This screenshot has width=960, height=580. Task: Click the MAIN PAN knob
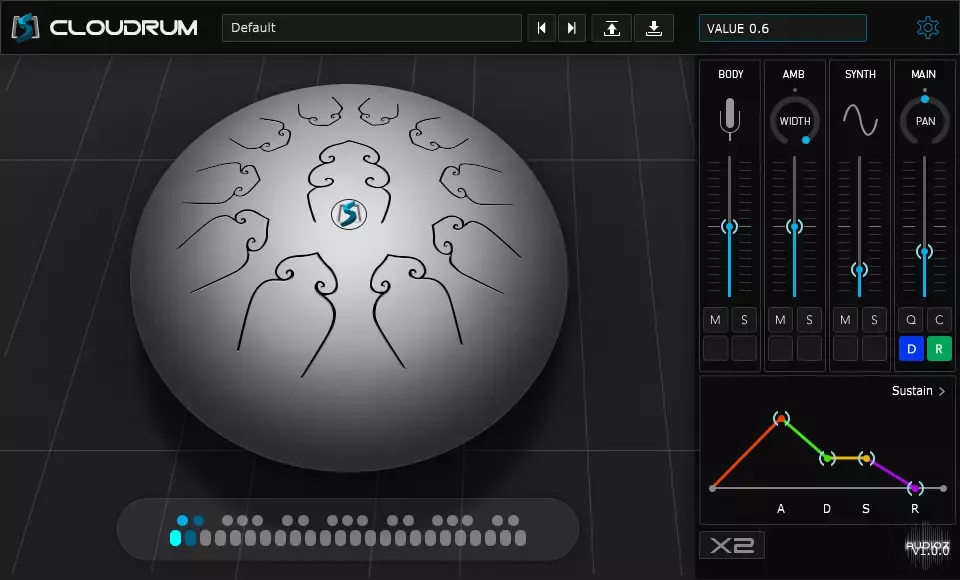[x=924, y=121]
